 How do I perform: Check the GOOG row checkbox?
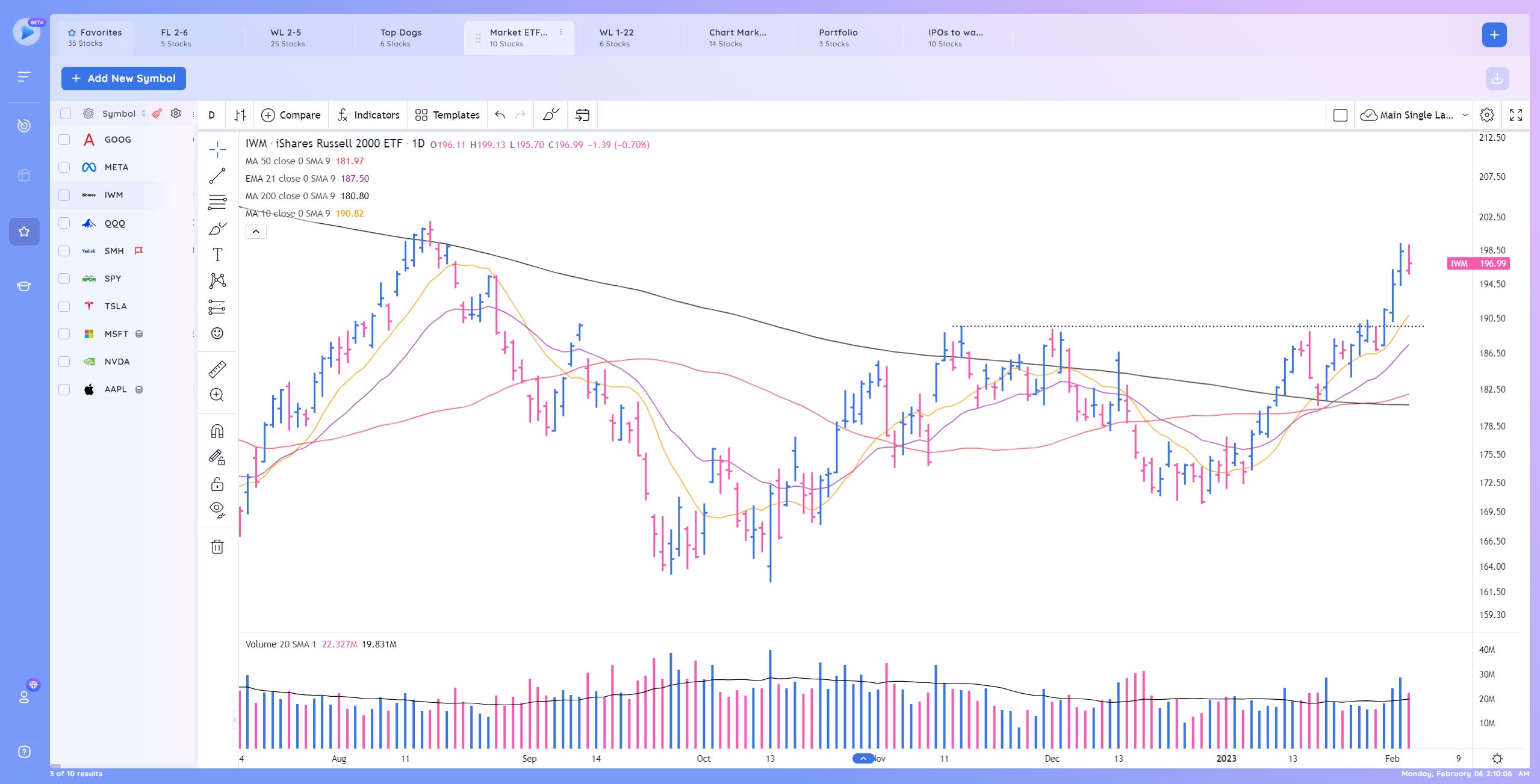point(64,140)
